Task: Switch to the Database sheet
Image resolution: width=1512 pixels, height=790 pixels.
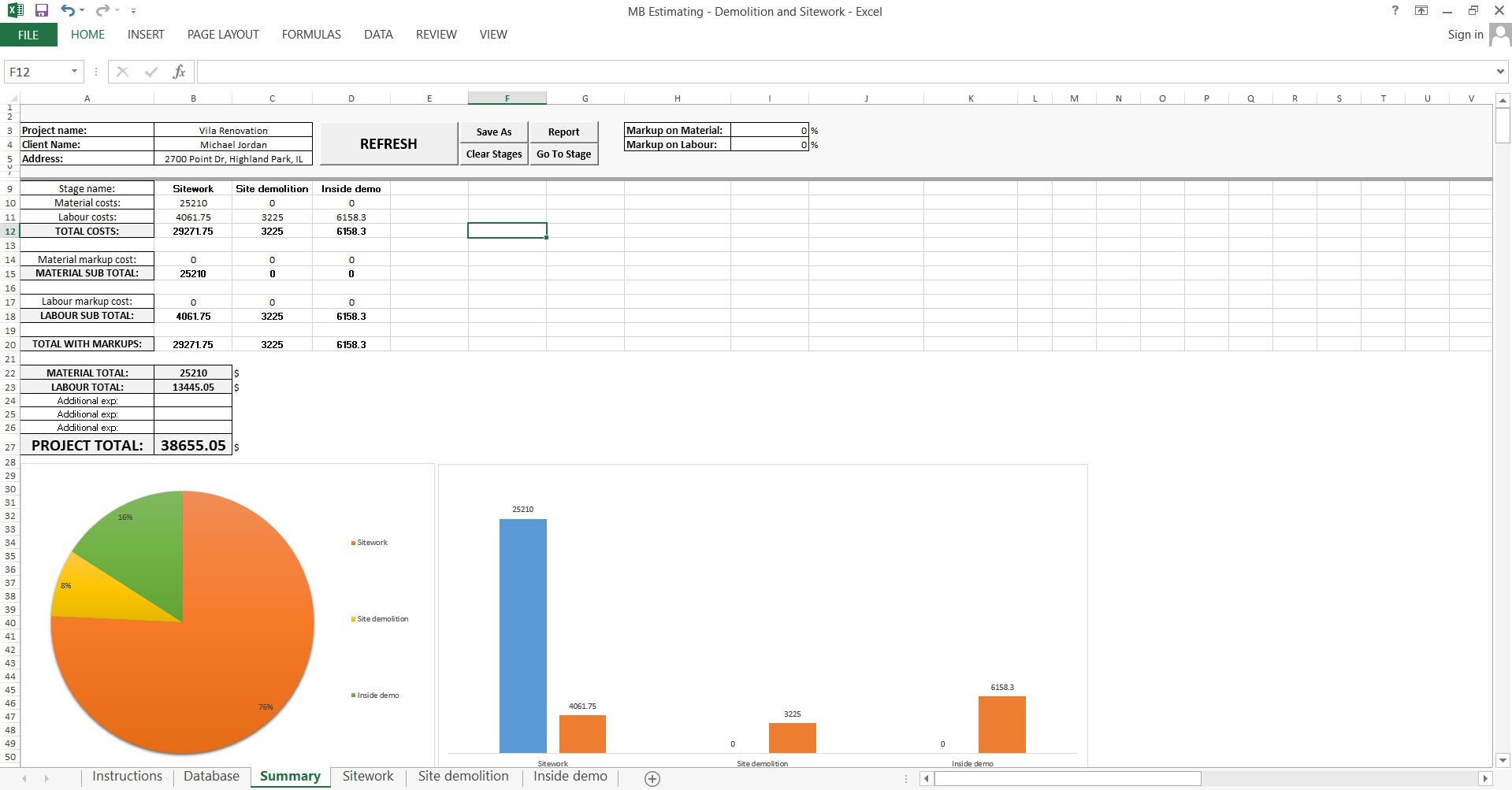Action: (x=210, y=776)
